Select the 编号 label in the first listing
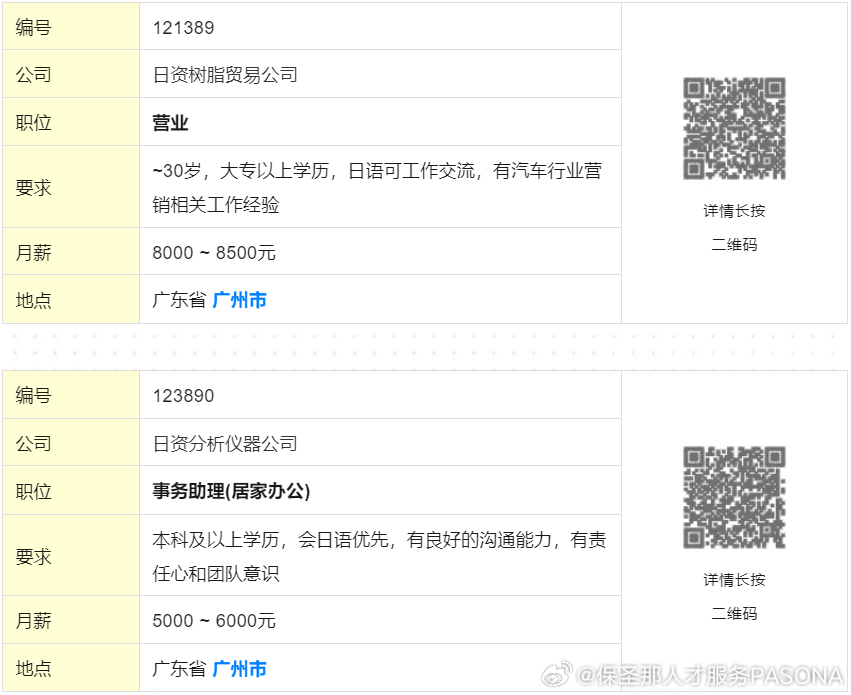 (x=33, y=27)
